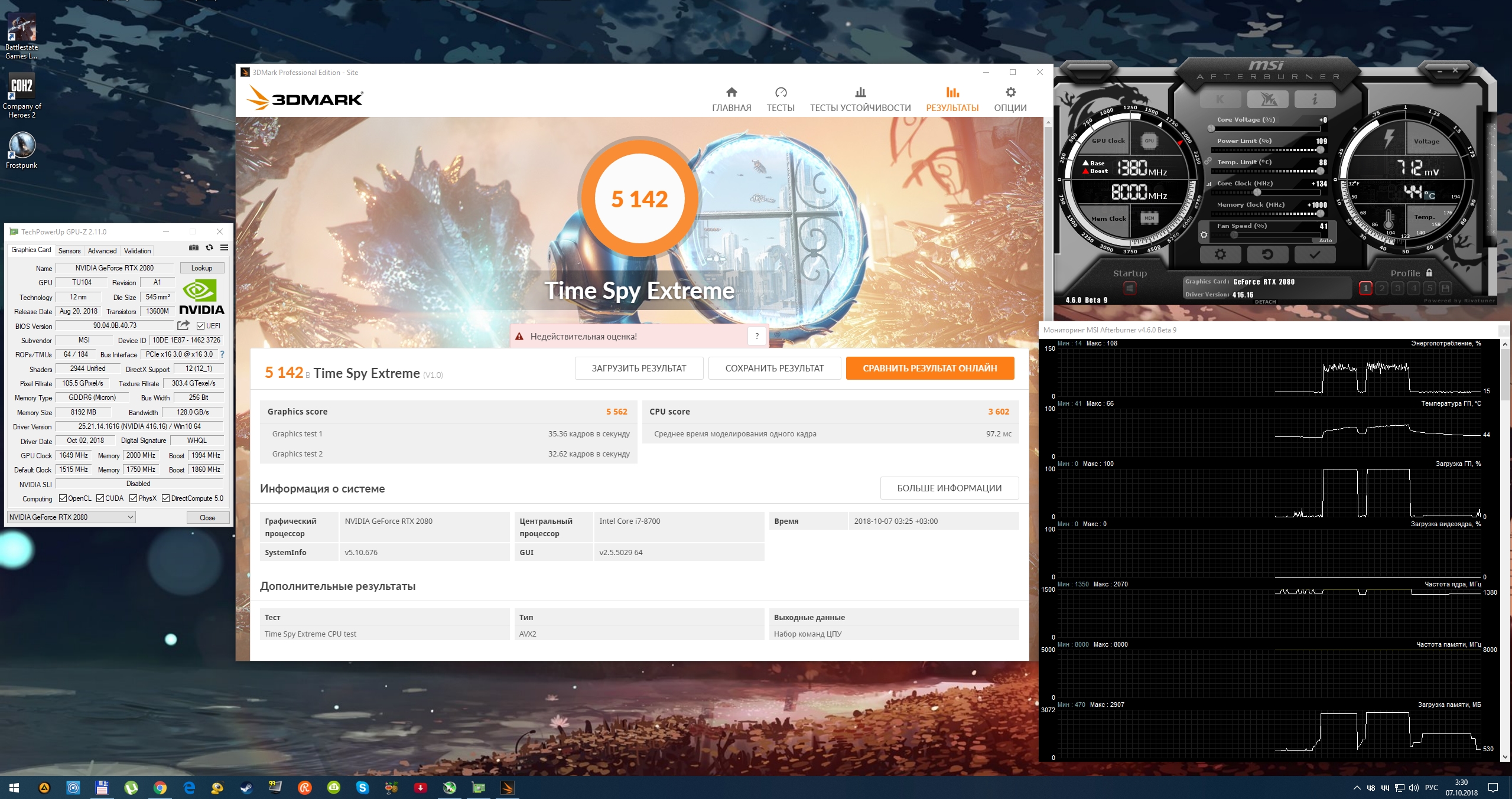Open Afterburner settings gear button
This screenshot has height=799, width=1512.
(x=1220, y=255)
